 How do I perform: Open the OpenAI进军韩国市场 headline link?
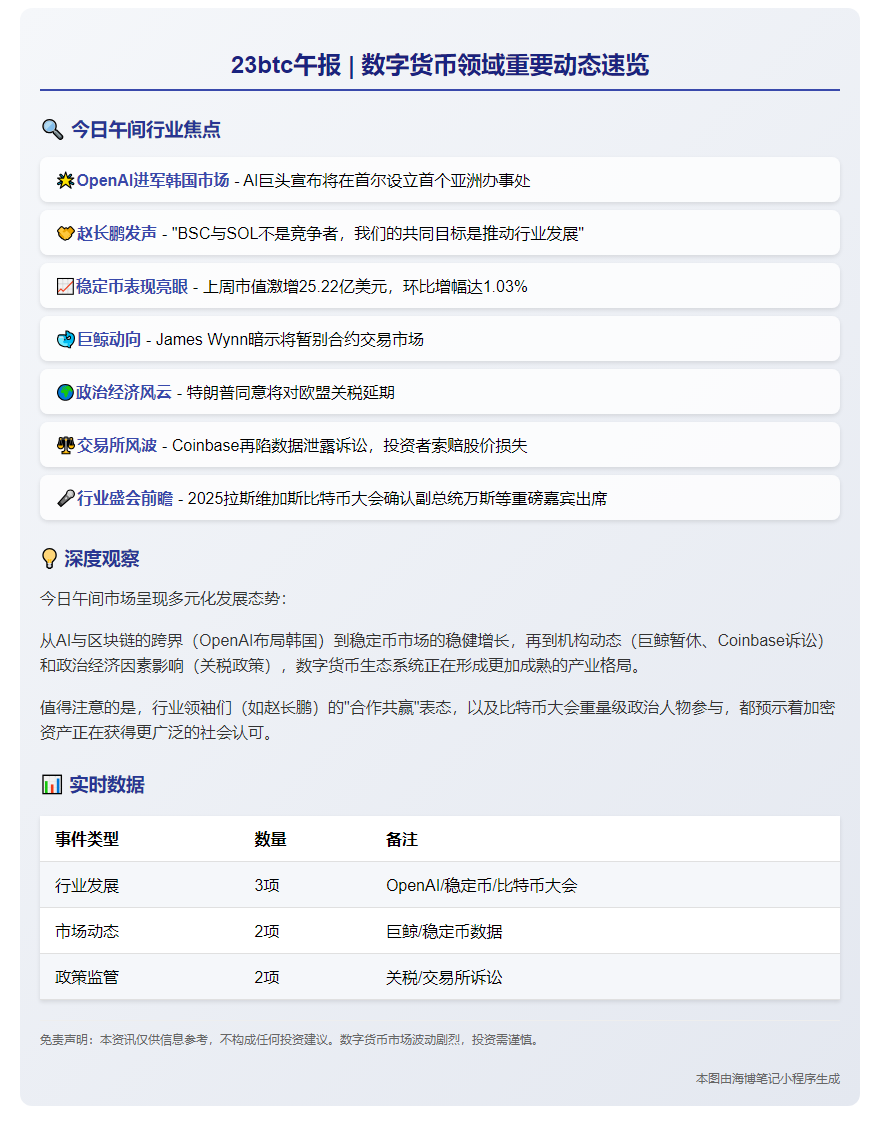(x=152, y=181)
